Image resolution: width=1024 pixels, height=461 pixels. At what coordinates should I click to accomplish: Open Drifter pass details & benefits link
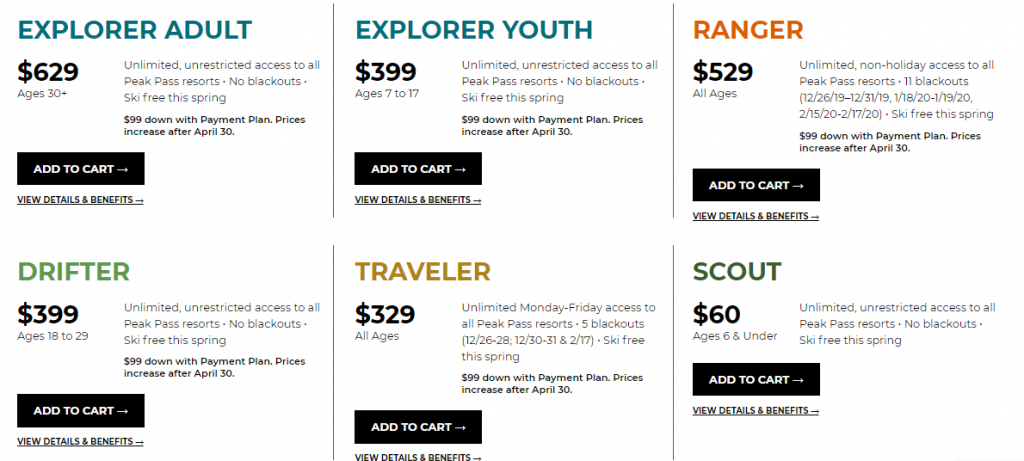pos(80,442)
